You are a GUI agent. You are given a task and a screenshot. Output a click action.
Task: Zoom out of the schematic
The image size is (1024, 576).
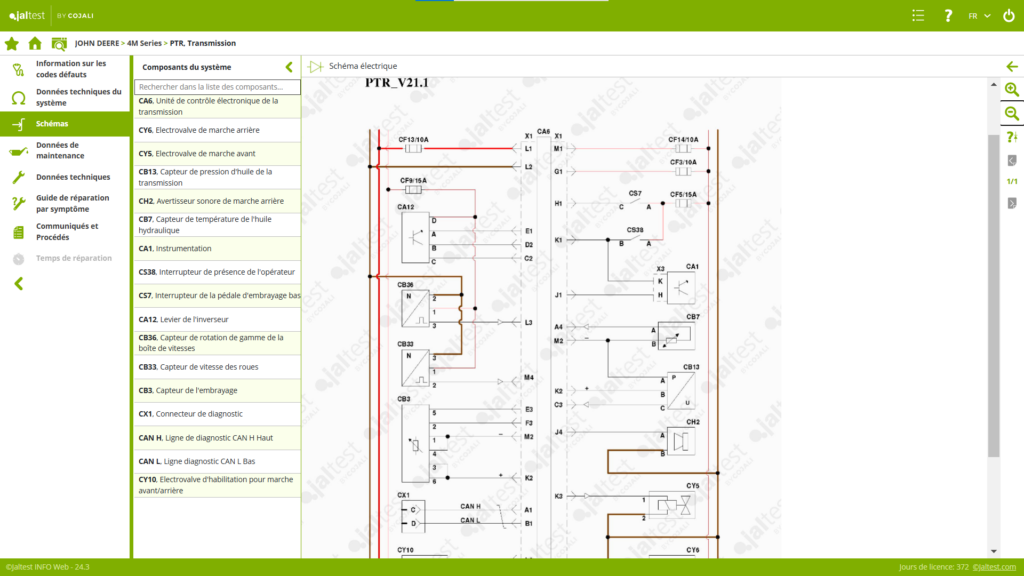1012,114
